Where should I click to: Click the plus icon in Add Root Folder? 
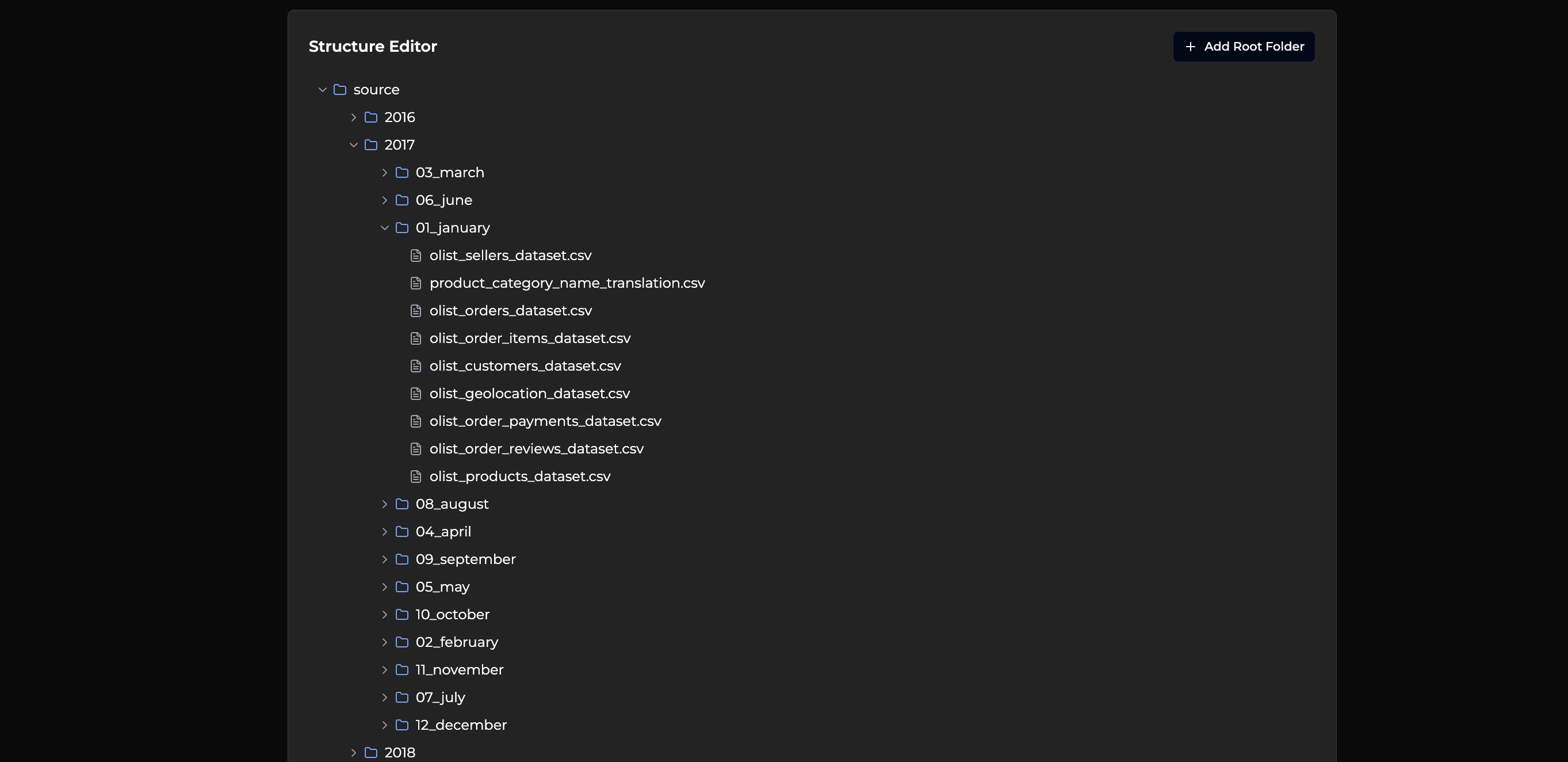[x=1190, y=46]
